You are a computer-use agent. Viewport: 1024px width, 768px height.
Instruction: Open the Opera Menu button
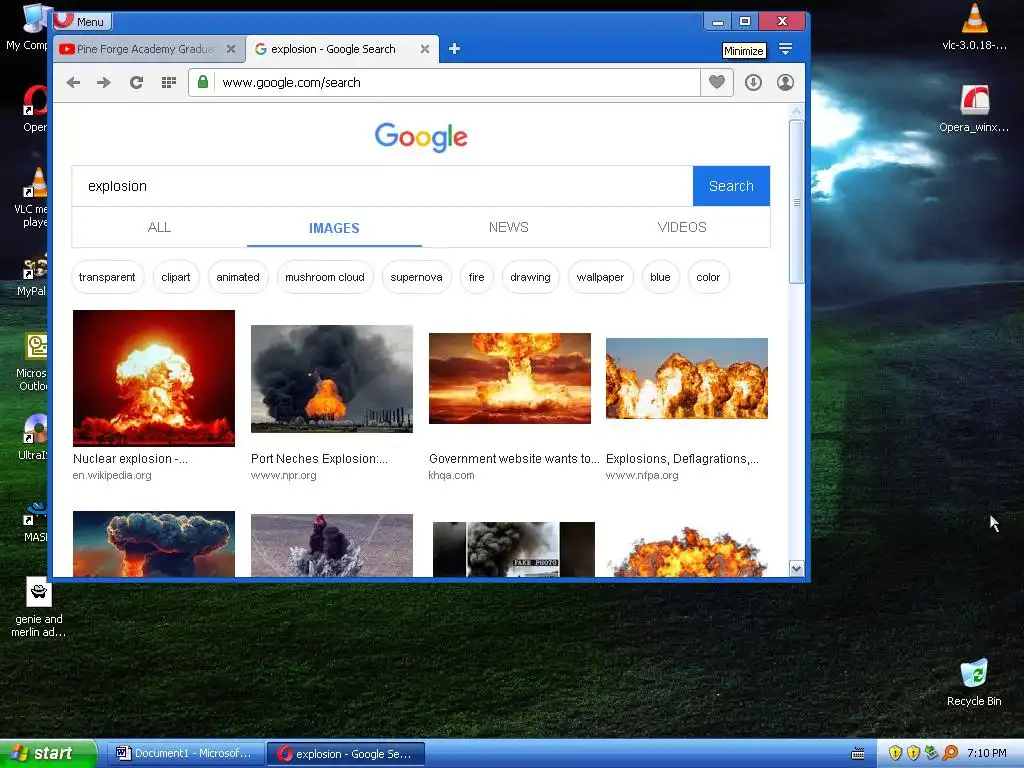coord(82,21)
